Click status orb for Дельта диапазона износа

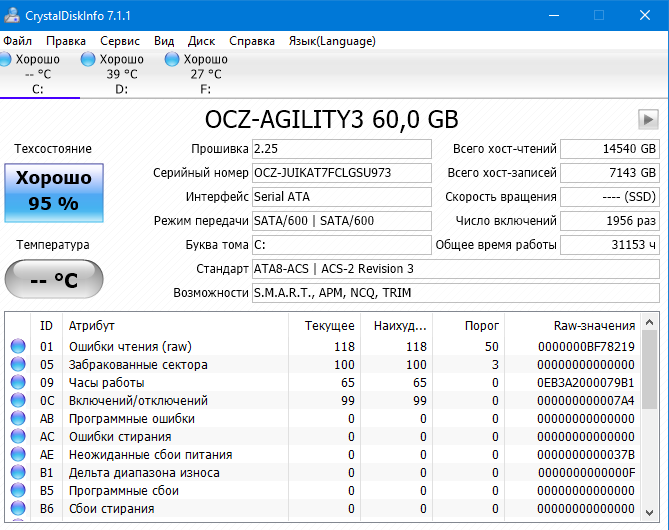18,473
